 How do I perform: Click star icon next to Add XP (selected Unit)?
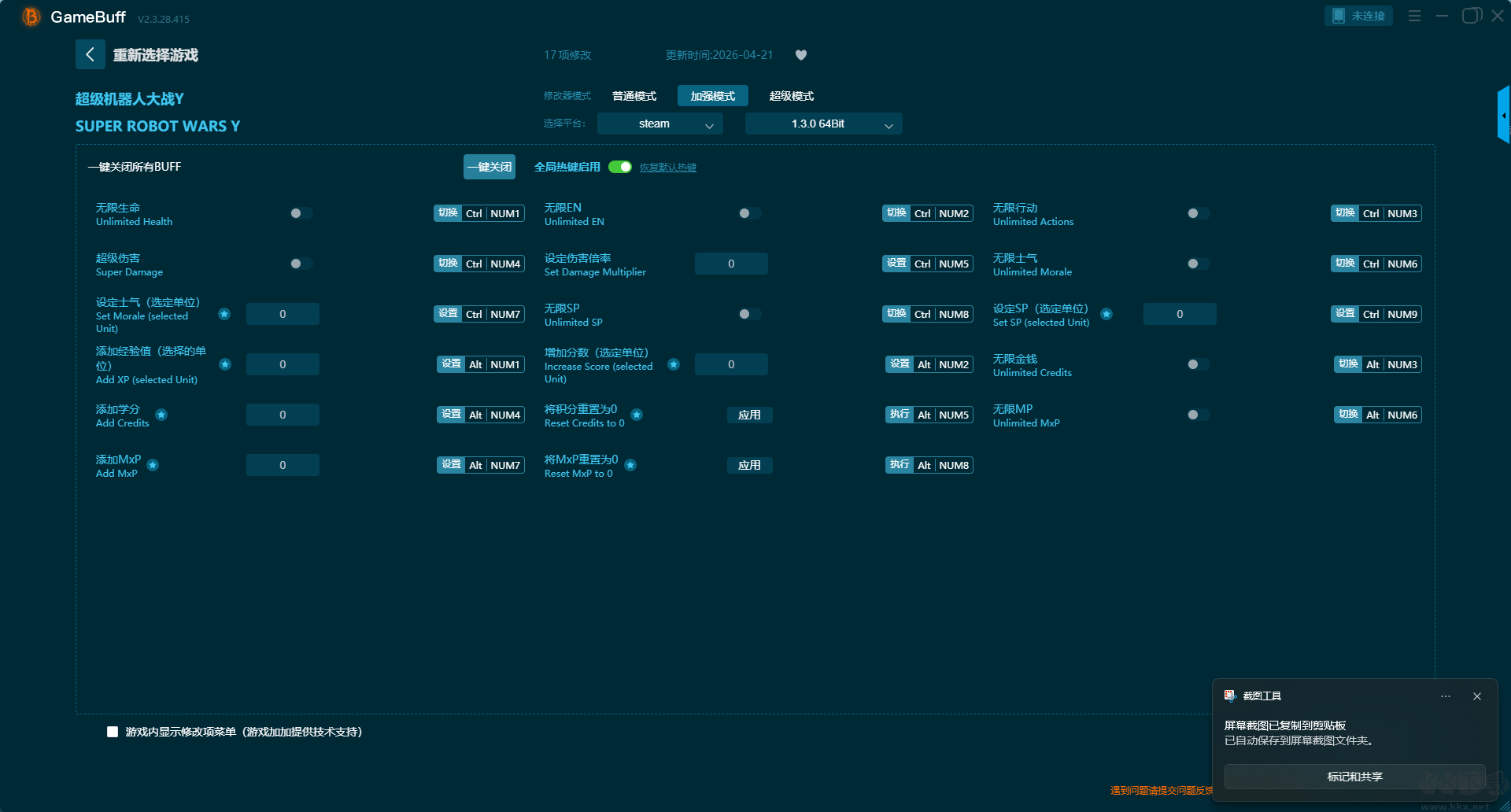(225, 364)
